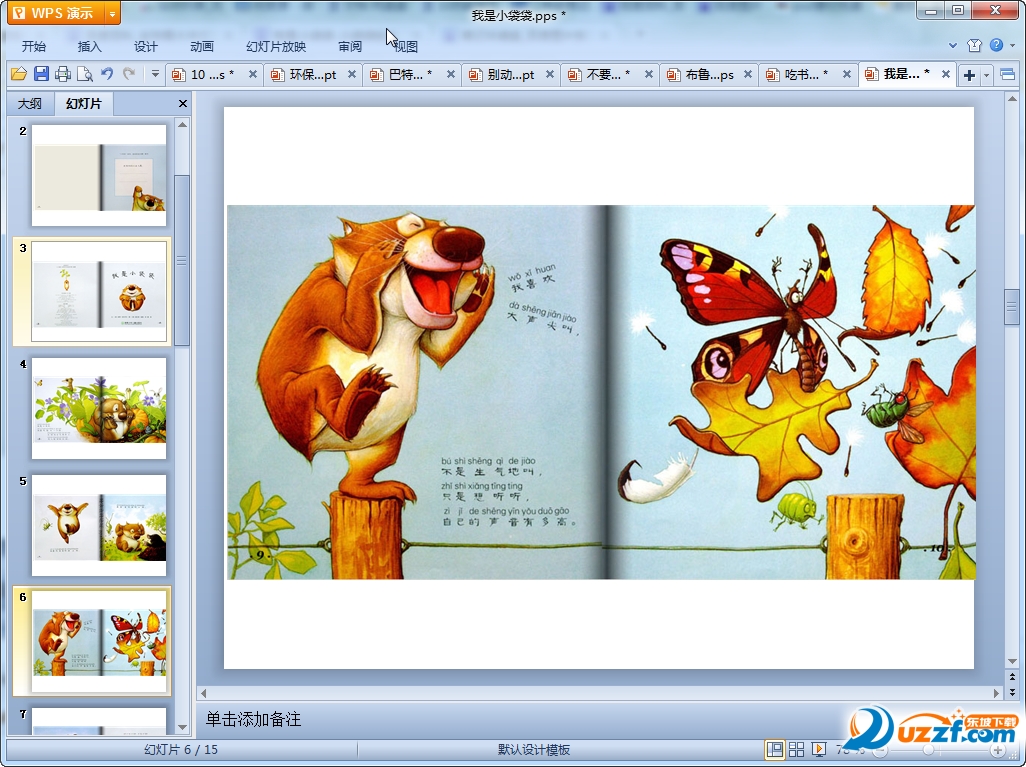Go to previous slide double-arrow button
Screen dimensions: 1026x767
(1012, 677)
